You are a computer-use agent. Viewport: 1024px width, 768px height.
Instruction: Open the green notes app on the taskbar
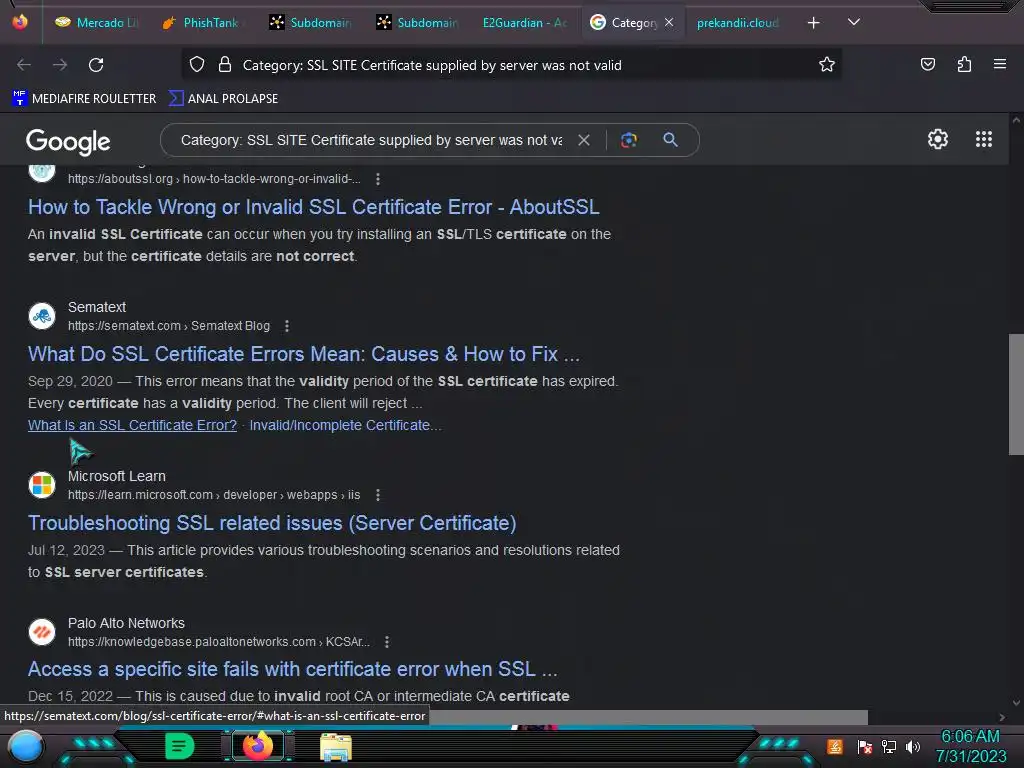[x=180, y=746]
